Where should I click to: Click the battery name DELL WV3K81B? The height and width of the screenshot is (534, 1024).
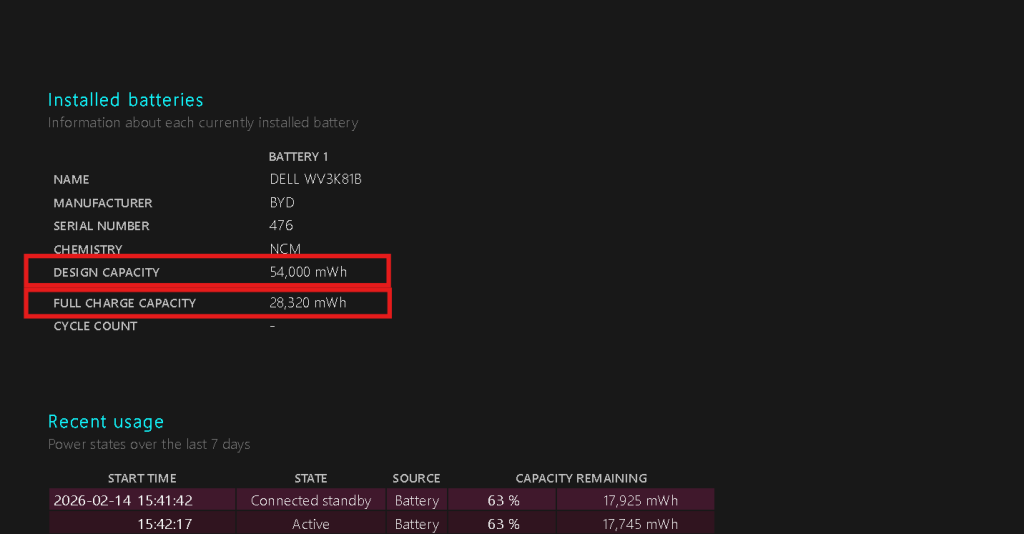coord(315,180)
